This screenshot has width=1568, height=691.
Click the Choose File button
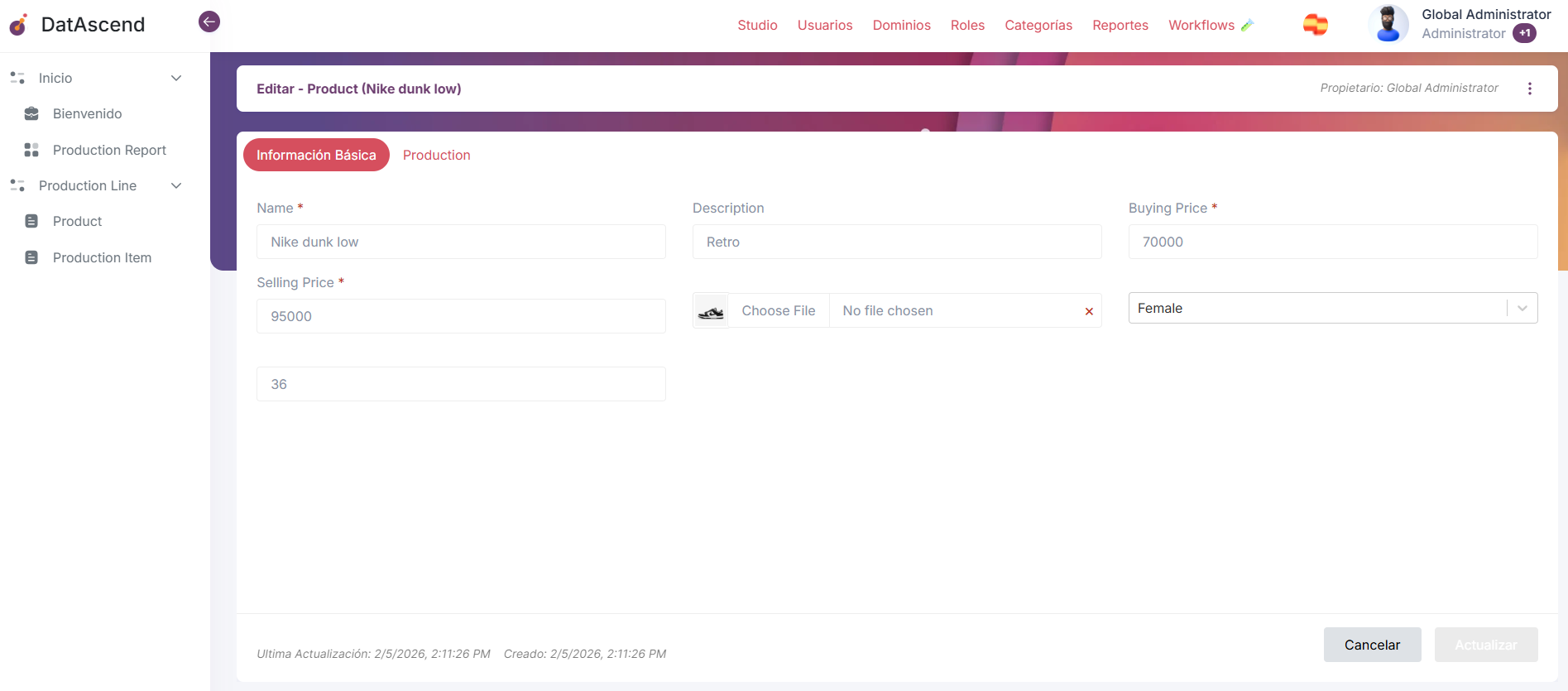(778, 311)
